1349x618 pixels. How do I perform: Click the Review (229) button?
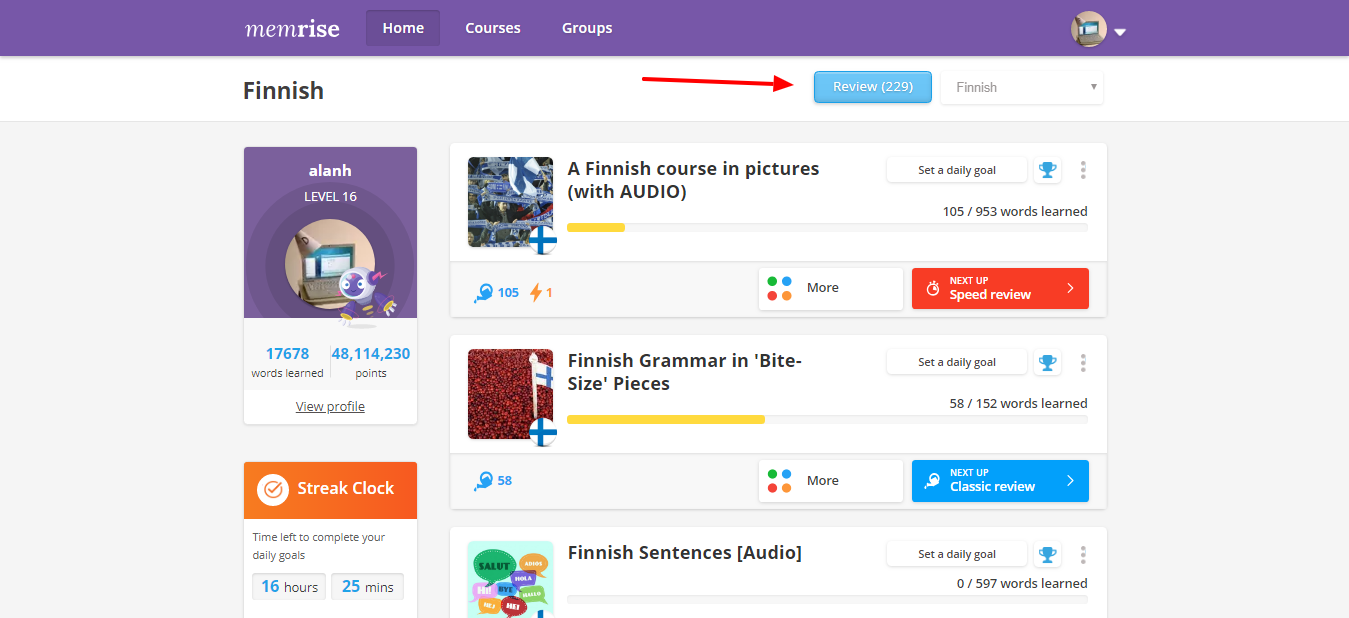click(873, 87)
